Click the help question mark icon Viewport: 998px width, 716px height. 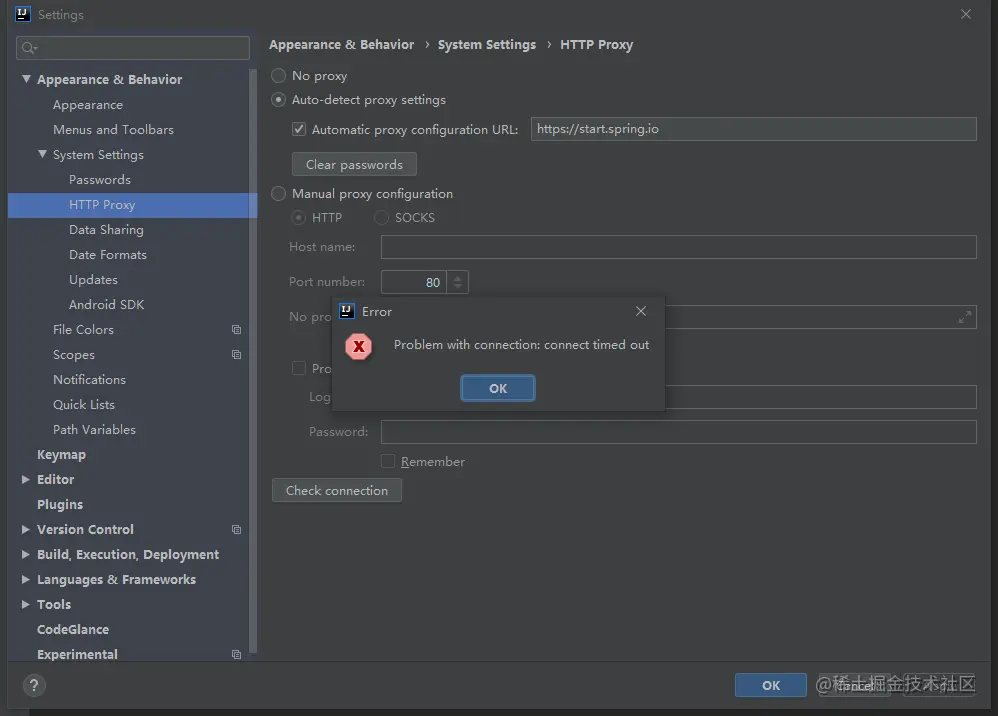(34, 685)
